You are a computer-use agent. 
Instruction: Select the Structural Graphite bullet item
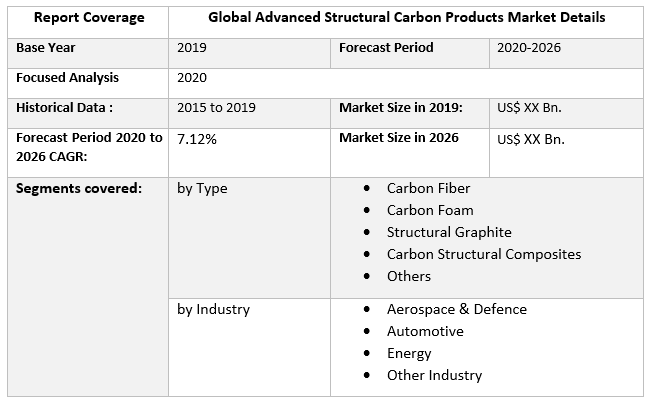point(449,232)
